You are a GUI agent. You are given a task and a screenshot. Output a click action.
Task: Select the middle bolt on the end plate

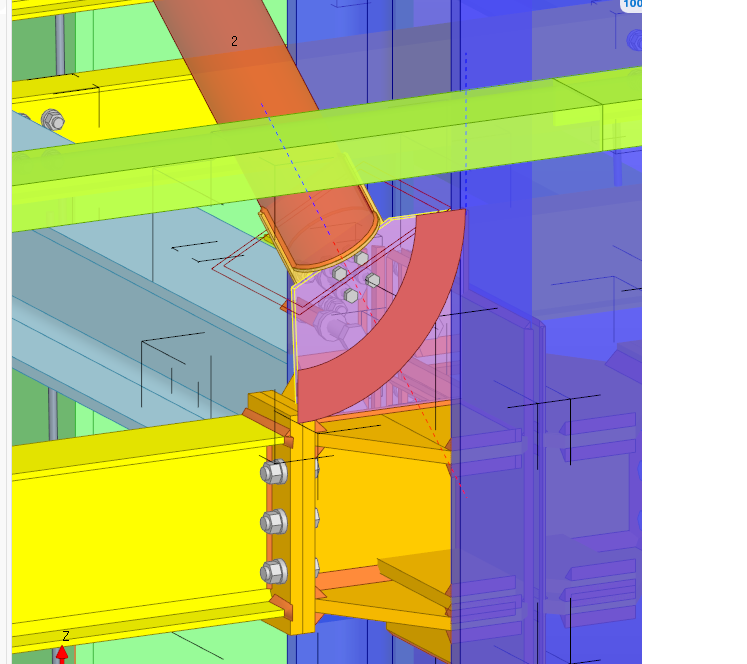(x=273, y=522)
